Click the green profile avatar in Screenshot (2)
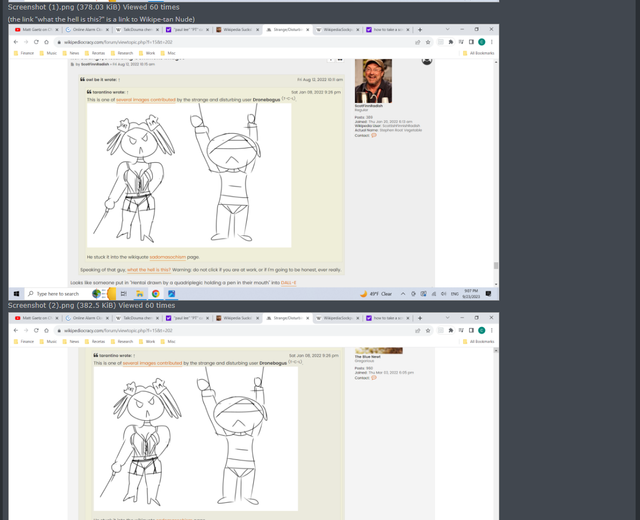This screenshot has width=640, height=520. [482, 330]
